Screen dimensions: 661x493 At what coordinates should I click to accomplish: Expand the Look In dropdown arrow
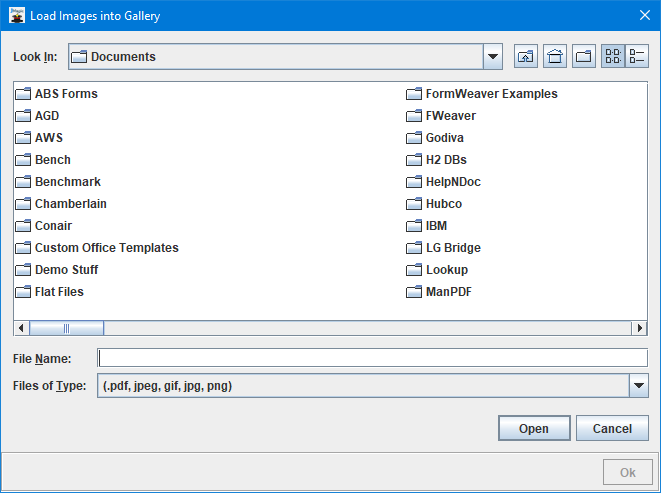click(x=493, y=57)
